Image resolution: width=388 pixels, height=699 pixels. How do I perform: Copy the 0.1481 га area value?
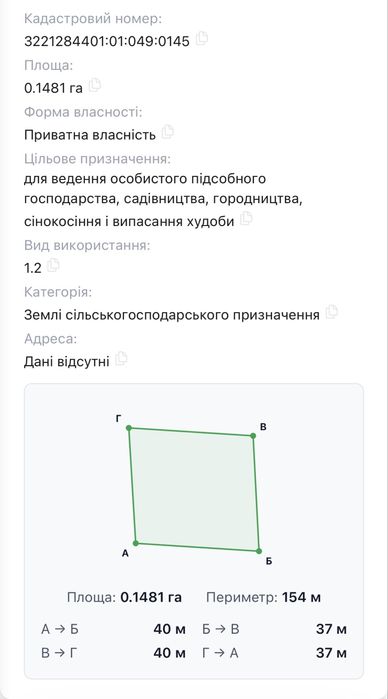pos(95,85)
